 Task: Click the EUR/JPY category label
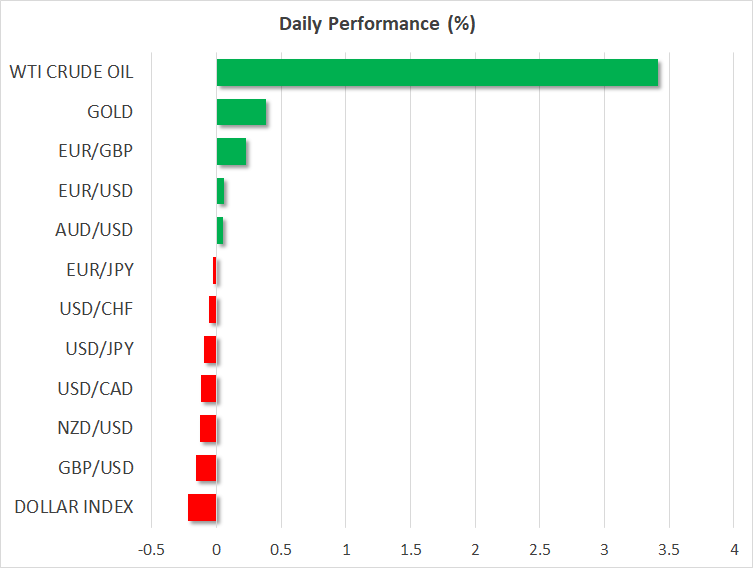tap(97, 270)
